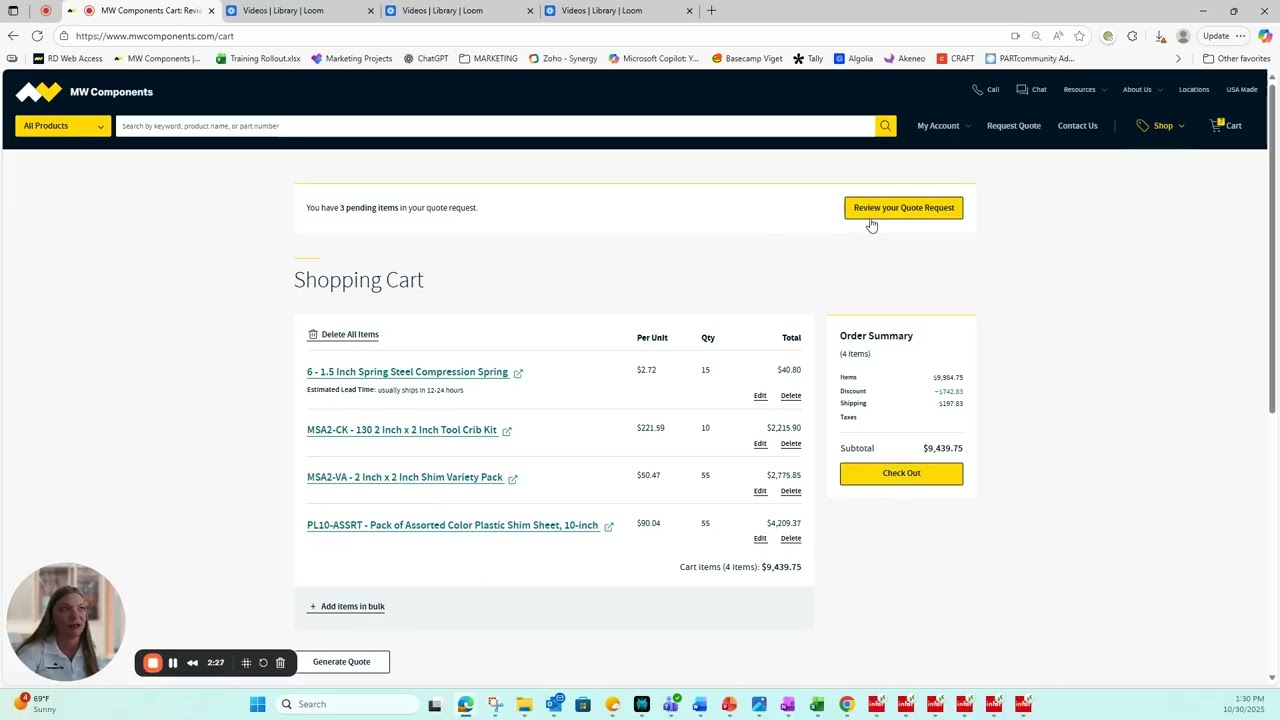Open weather widget showing 69°F
Viewport: 1280px width, 720px height.
point(34,704)
